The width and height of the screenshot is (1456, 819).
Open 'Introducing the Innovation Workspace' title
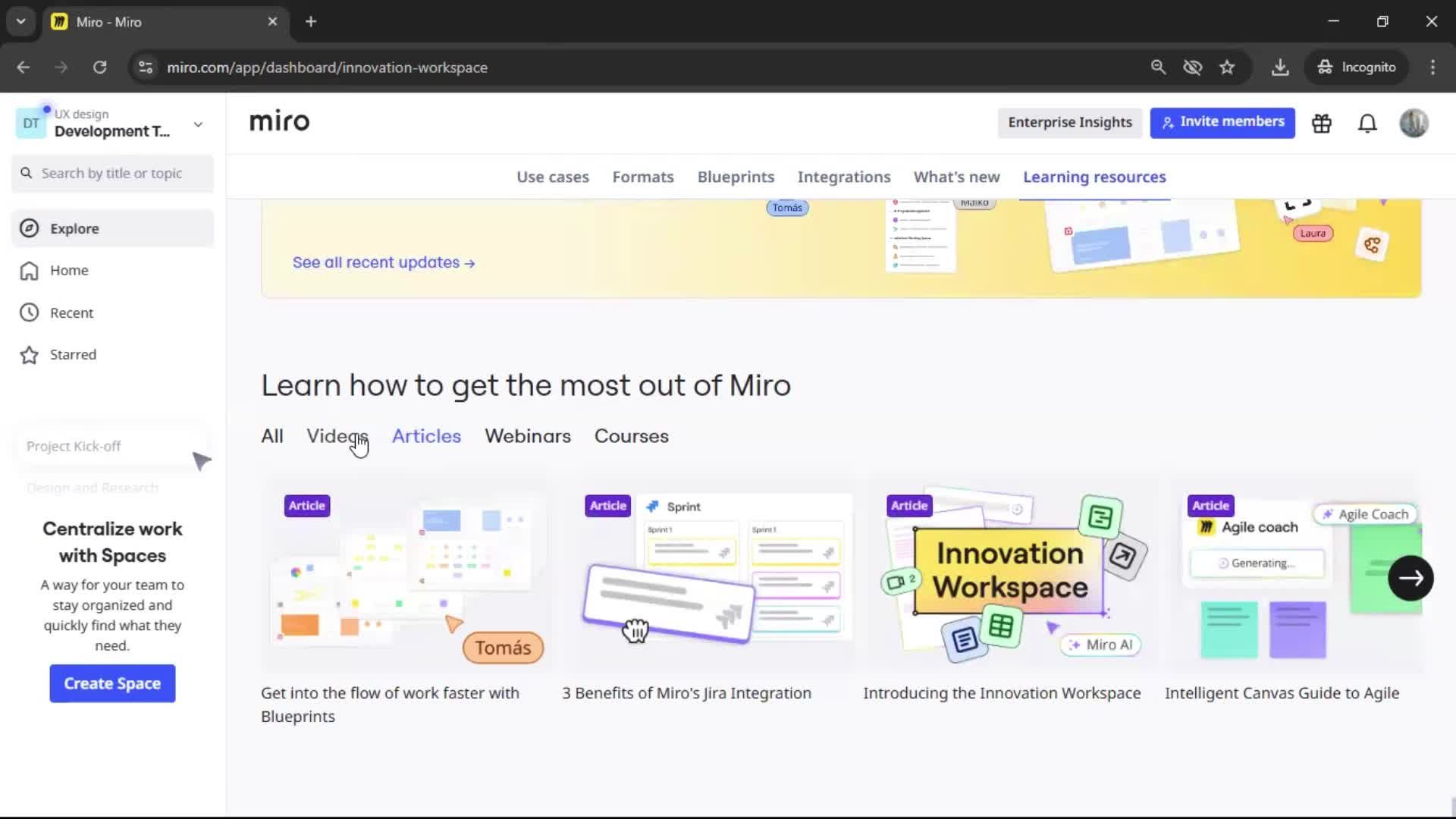(1002, 693)
